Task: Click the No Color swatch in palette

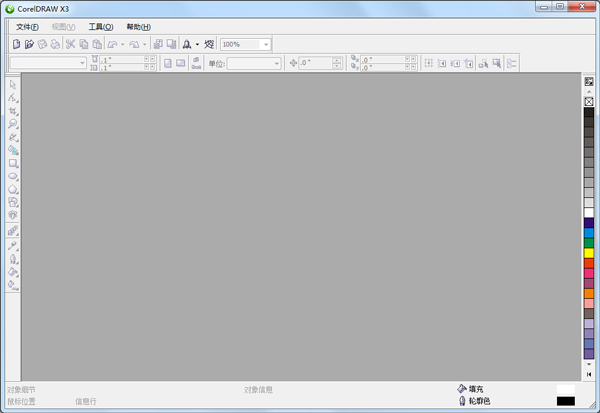Action: [589, 102]
